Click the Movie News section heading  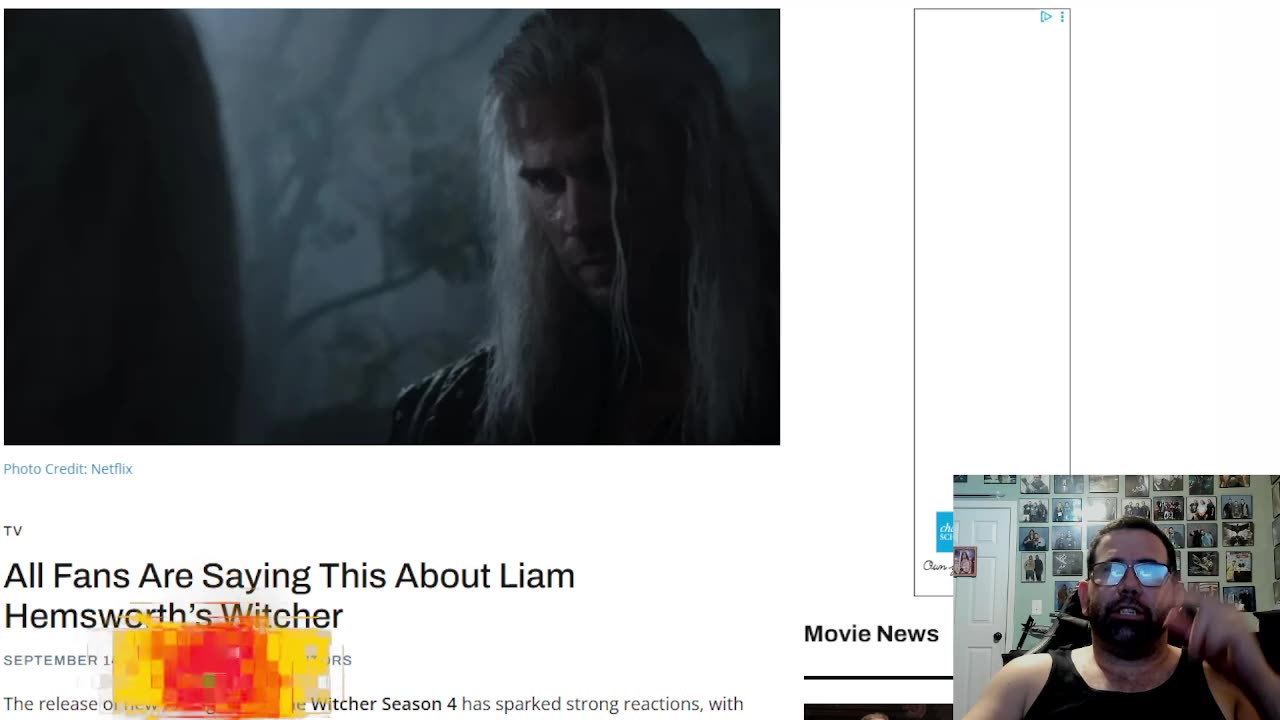point(871,634)
